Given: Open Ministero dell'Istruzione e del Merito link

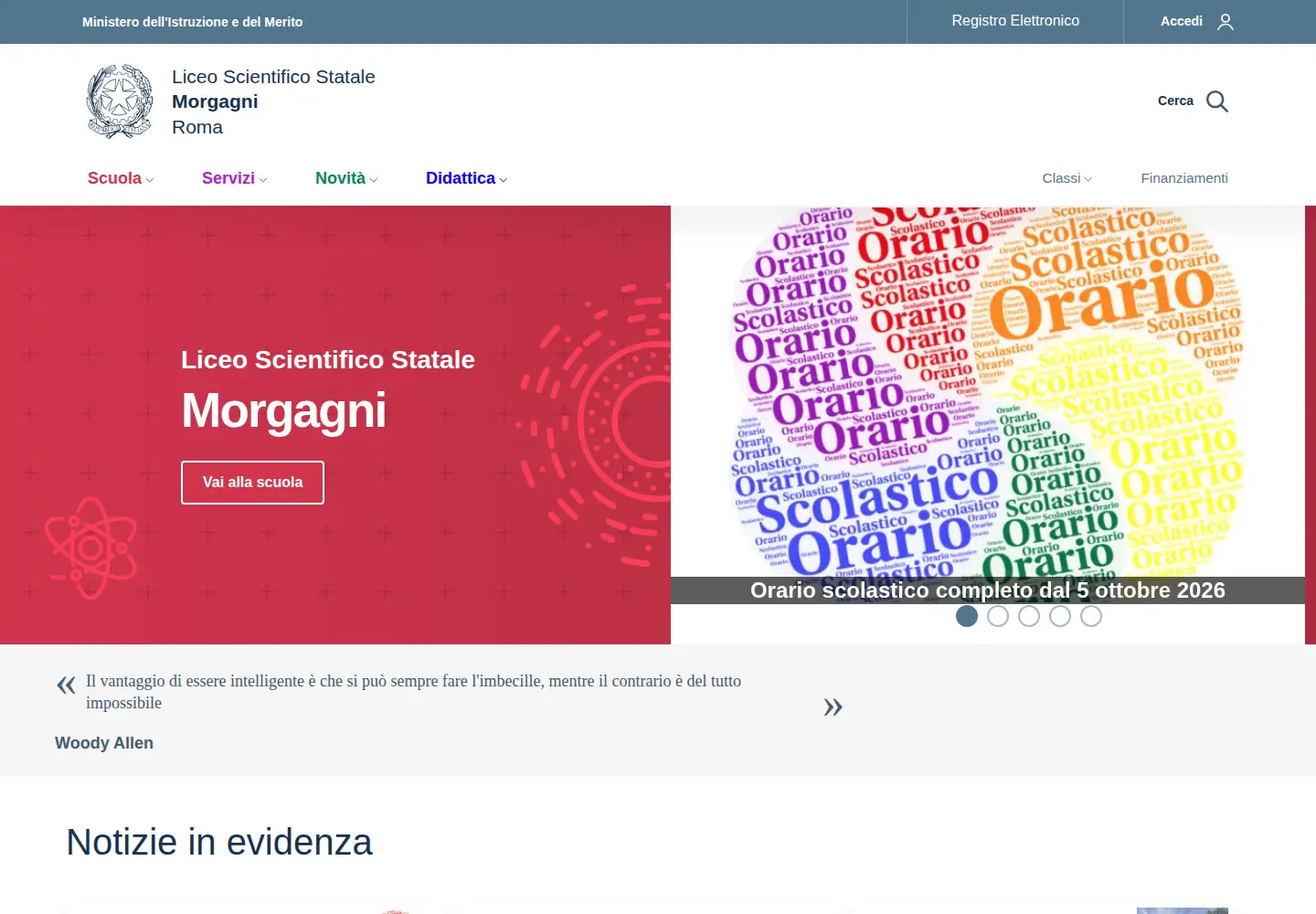Looking at the screenshot, I should click(x=192, y=22).
